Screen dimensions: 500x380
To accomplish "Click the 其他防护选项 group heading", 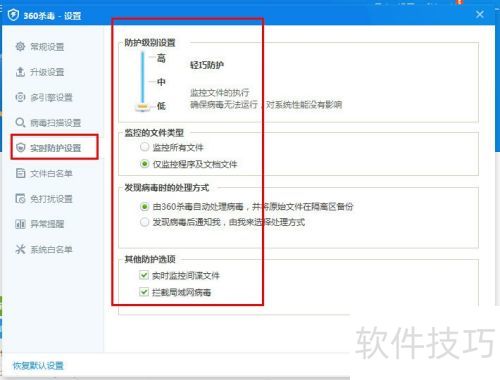I will point(150,259).
